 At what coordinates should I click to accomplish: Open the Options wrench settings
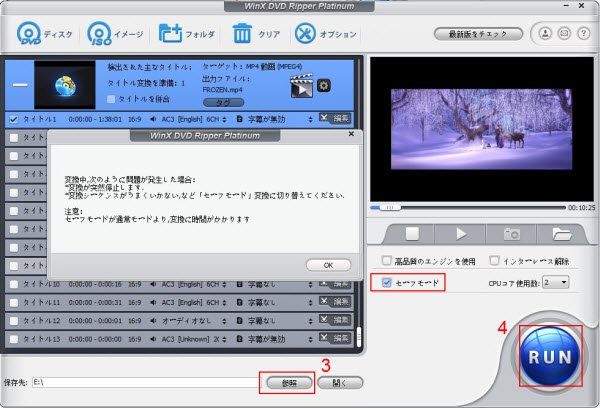(326, 34)
